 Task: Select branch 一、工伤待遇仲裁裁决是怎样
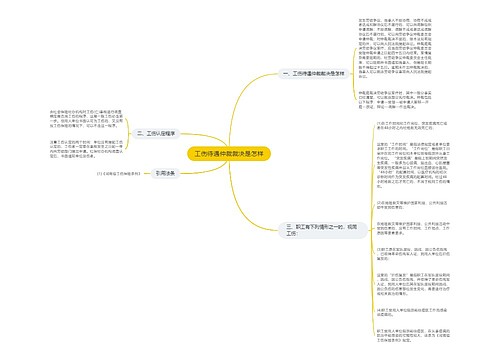(313, 73)
